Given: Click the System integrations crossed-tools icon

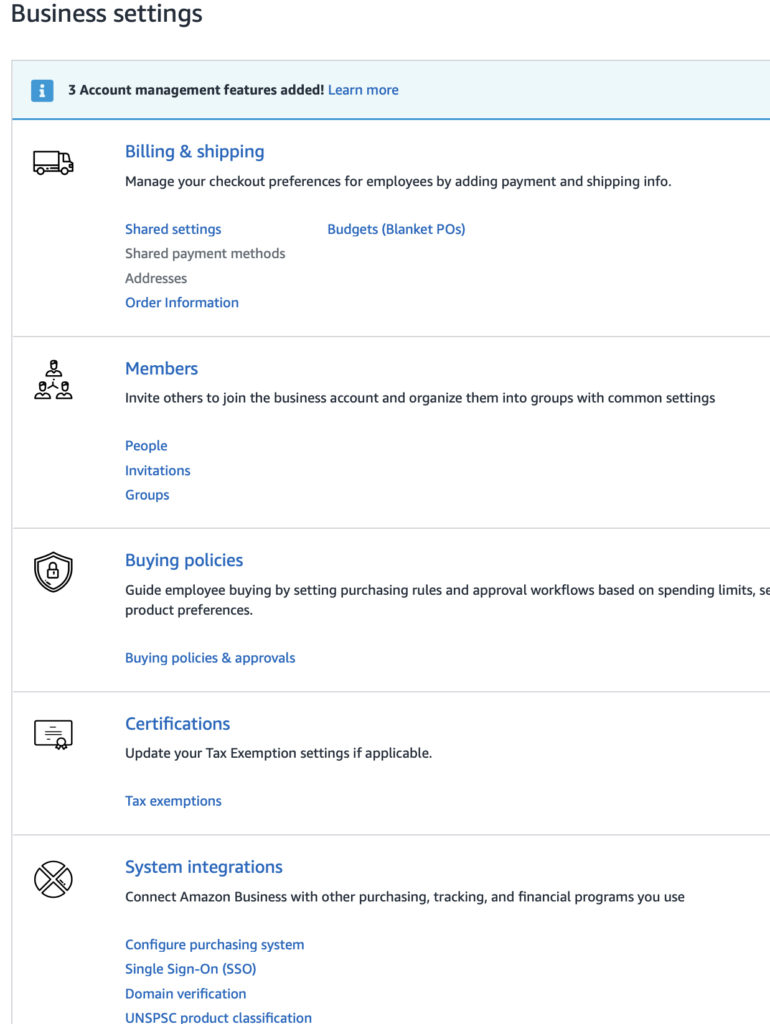Looking at the screenshot, I should pyautogui.click(x=53, y=879).
